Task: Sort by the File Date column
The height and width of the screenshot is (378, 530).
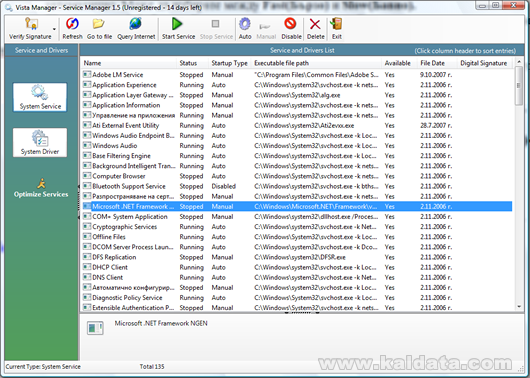Action: 437,63
